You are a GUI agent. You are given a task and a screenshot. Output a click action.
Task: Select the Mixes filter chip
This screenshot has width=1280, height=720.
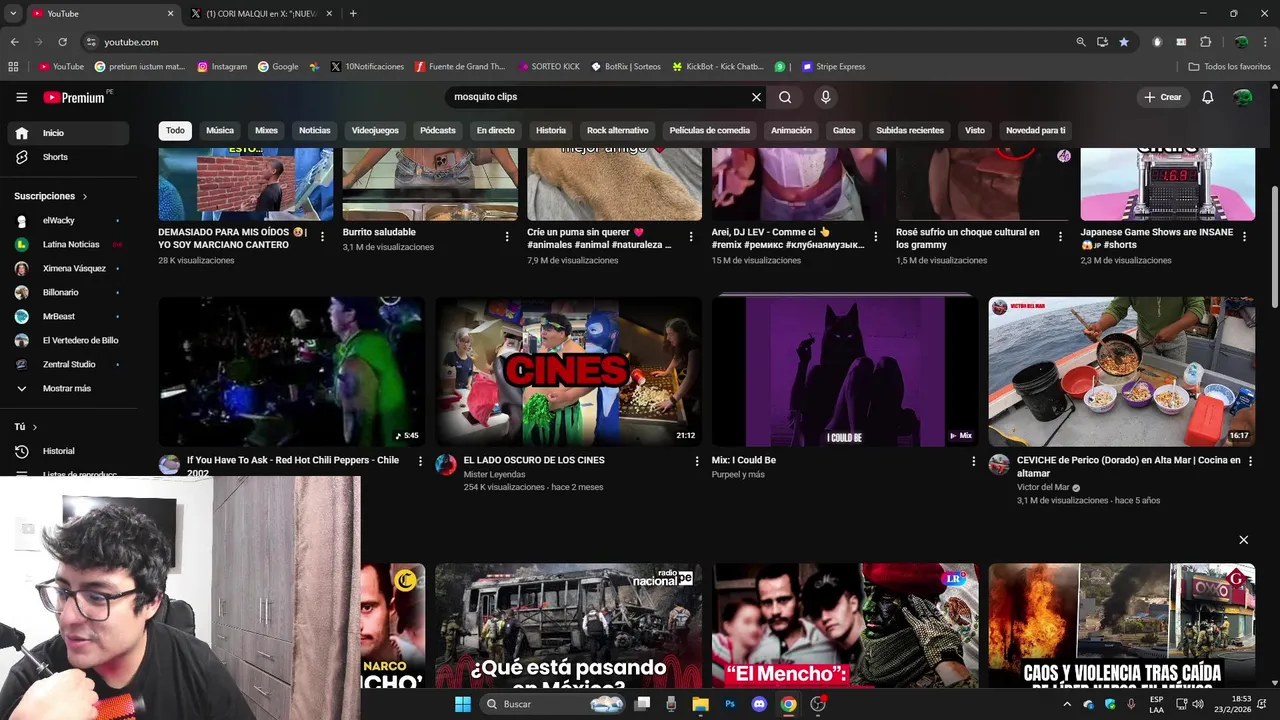pyautogui.click(x=266, y=130)
